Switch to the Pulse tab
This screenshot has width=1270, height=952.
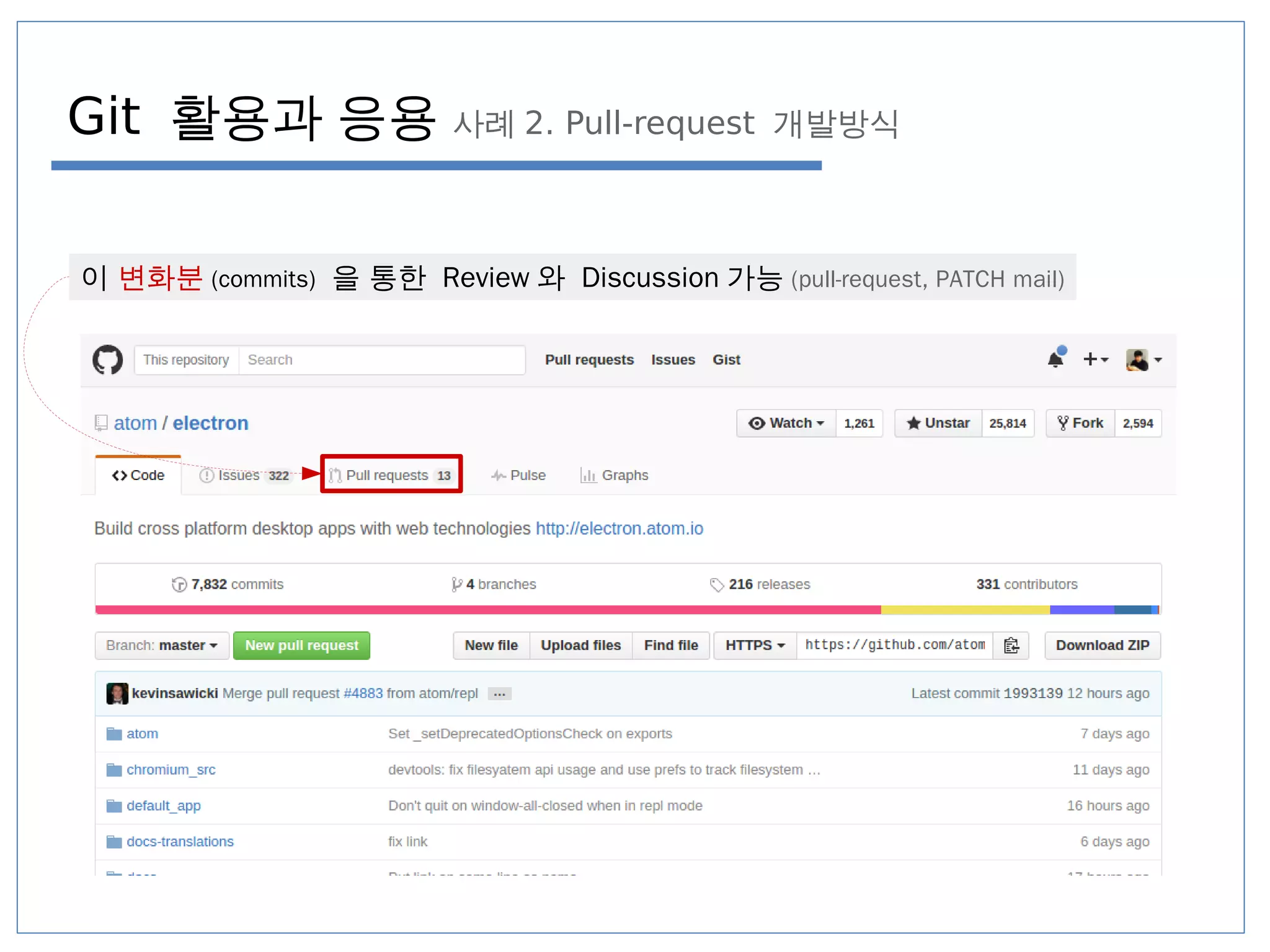click(518, 475)
